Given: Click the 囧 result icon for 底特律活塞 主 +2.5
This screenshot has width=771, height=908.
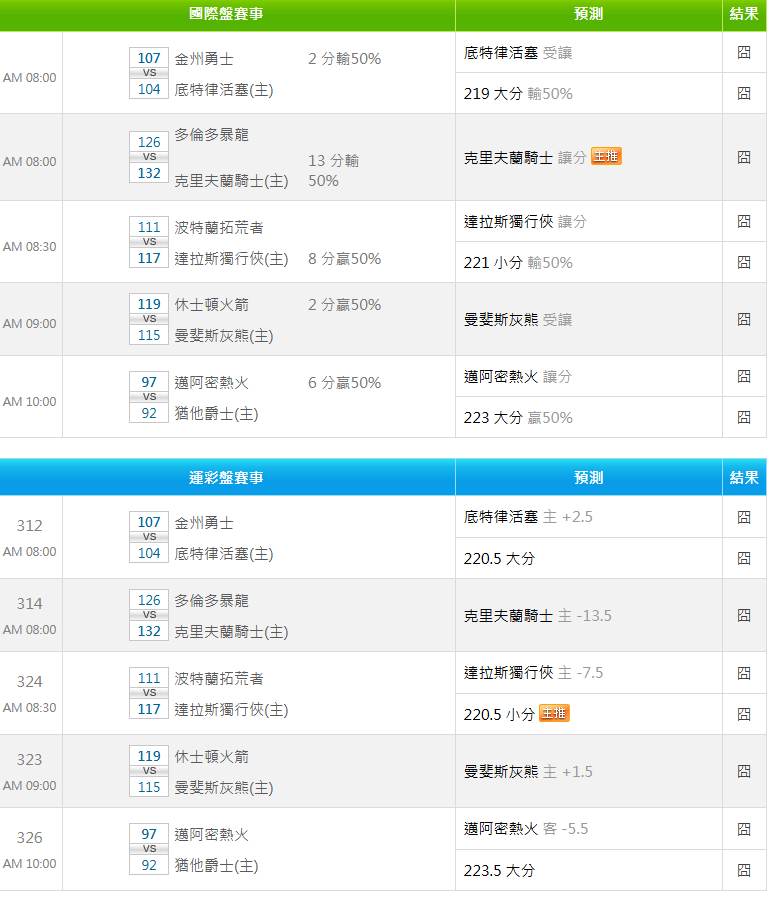Looking at the screenshot, I should click(744, 517).
